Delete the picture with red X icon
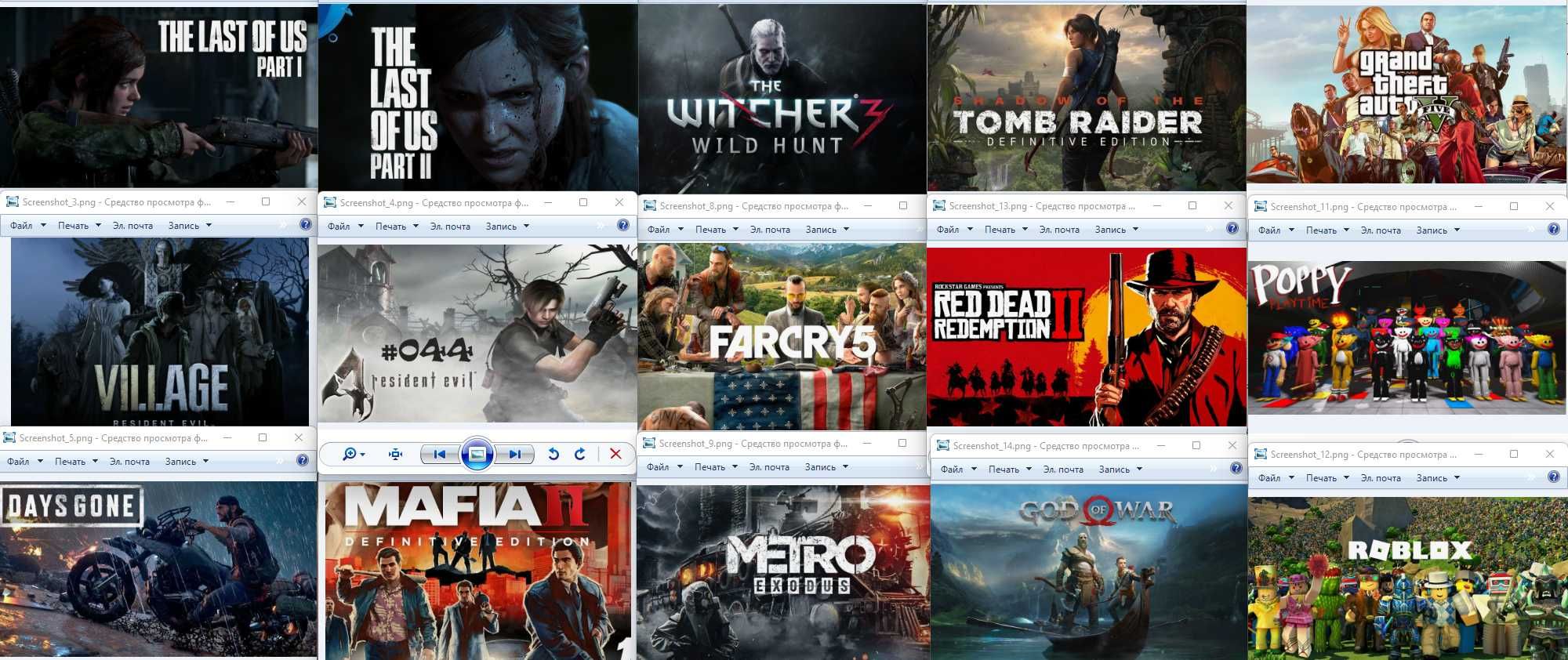The width and height of the screenshot is (1568, 660). coord(615,454)
